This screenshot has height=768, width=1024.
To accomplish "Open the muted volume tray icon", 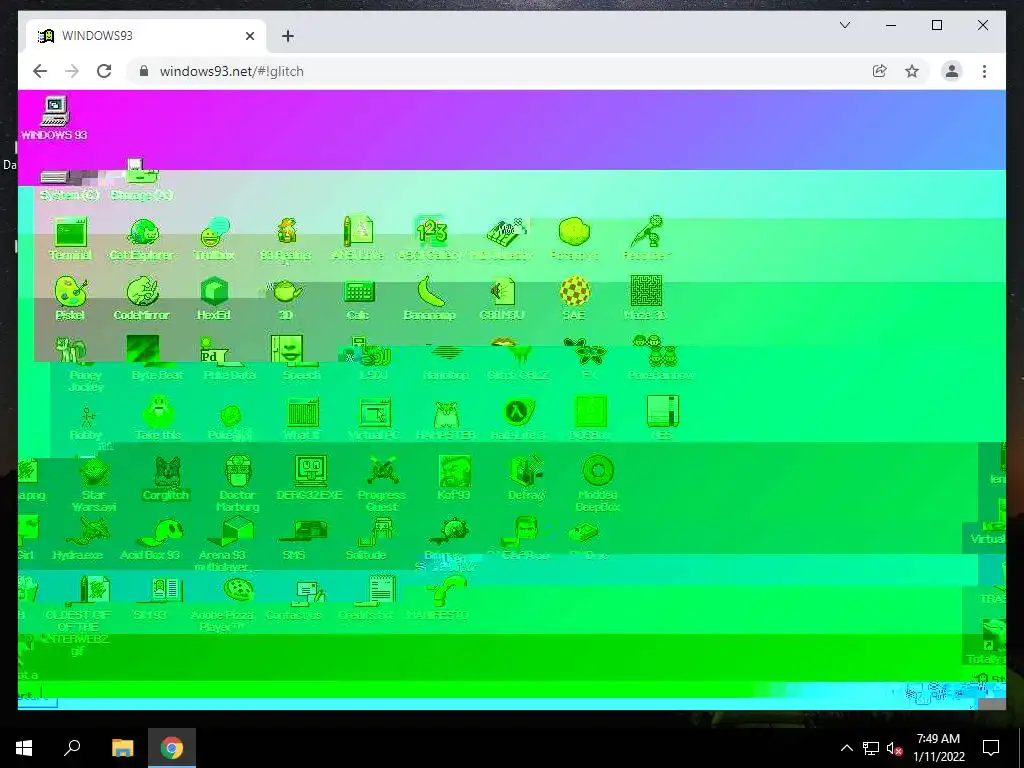I will coord(894,748).
